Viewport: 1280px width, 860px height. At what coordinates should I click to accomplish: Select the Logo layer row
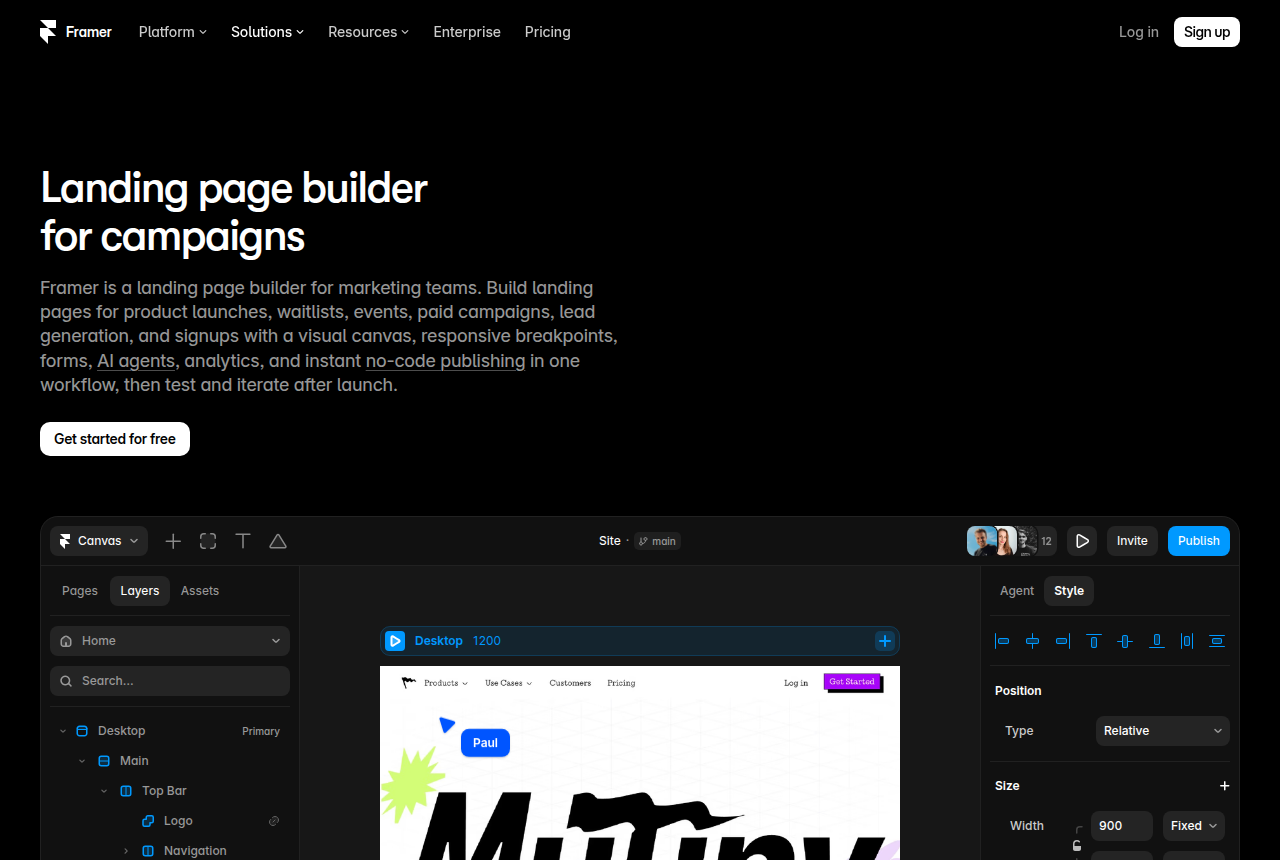point(170,821)
